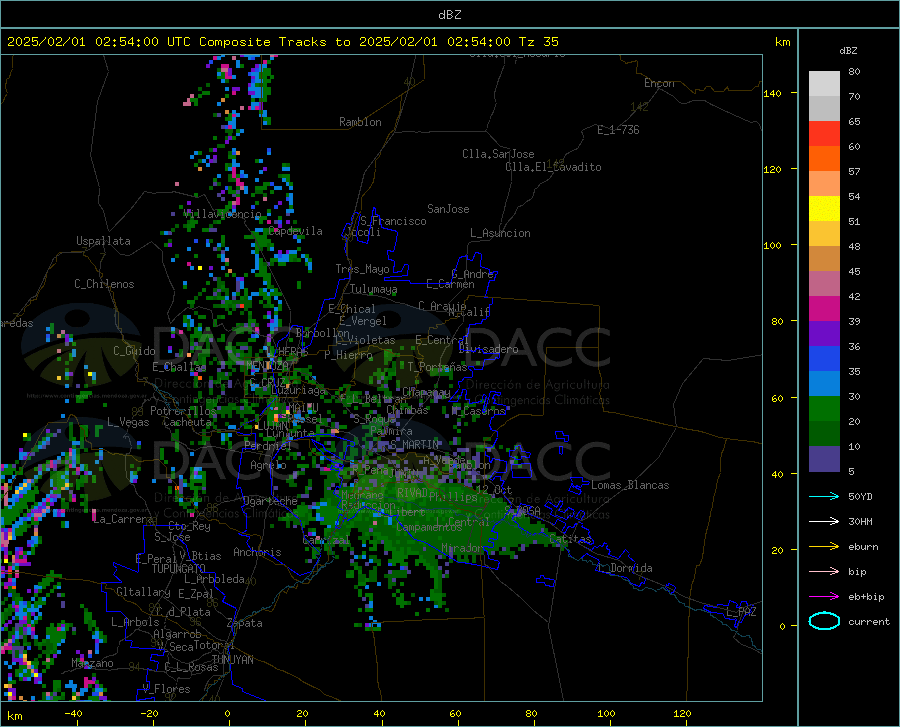Click the C_Chilenos map label
Viewport: 900px width, 727px height.
tap(104, 284)
